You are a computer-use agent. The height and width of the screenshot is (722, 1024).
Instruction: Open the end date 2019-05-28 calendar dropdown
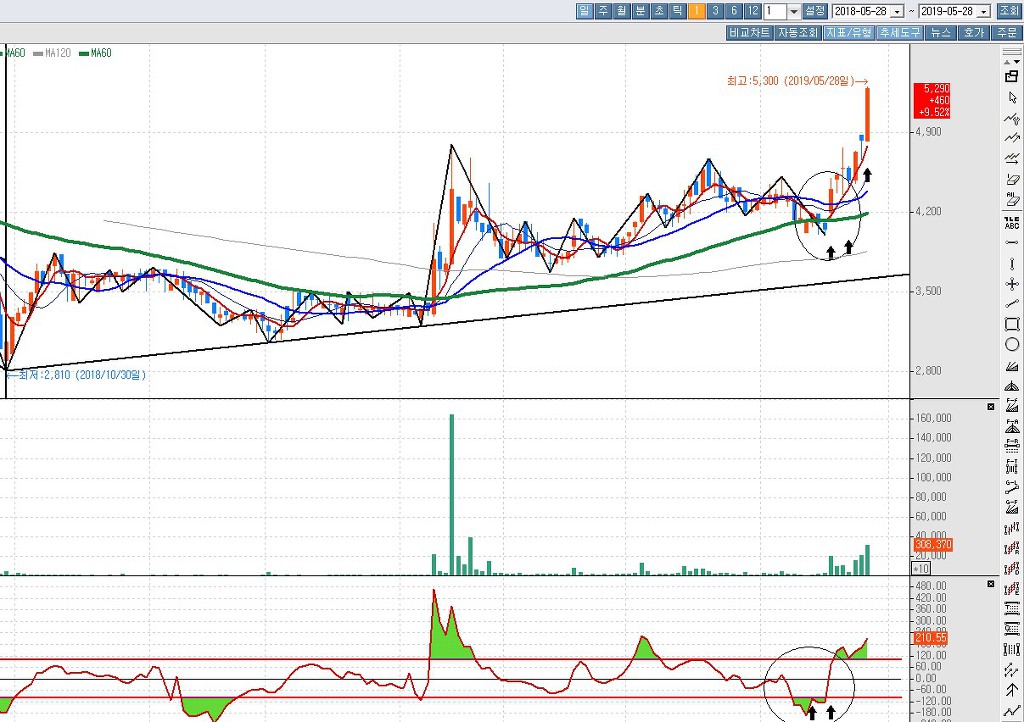point(984,11)
